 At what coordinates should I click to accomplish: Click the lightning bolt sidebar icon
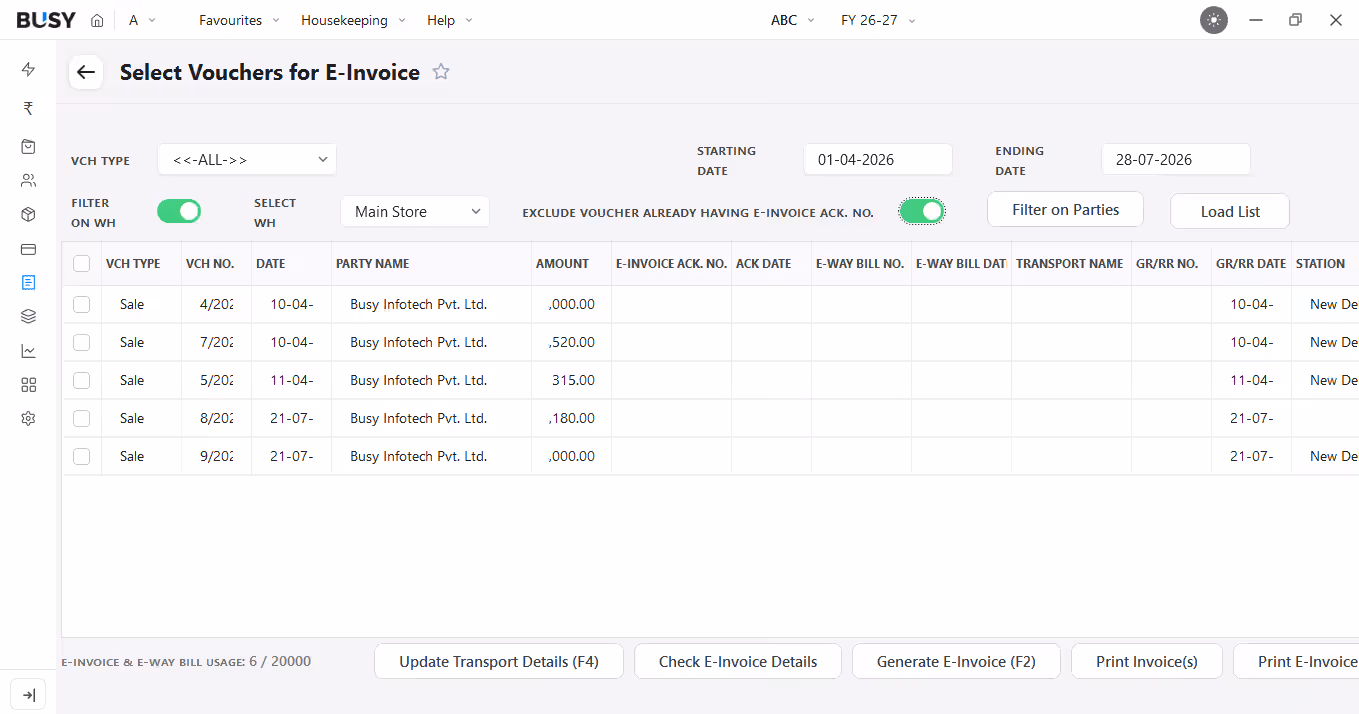click(28, 69)
